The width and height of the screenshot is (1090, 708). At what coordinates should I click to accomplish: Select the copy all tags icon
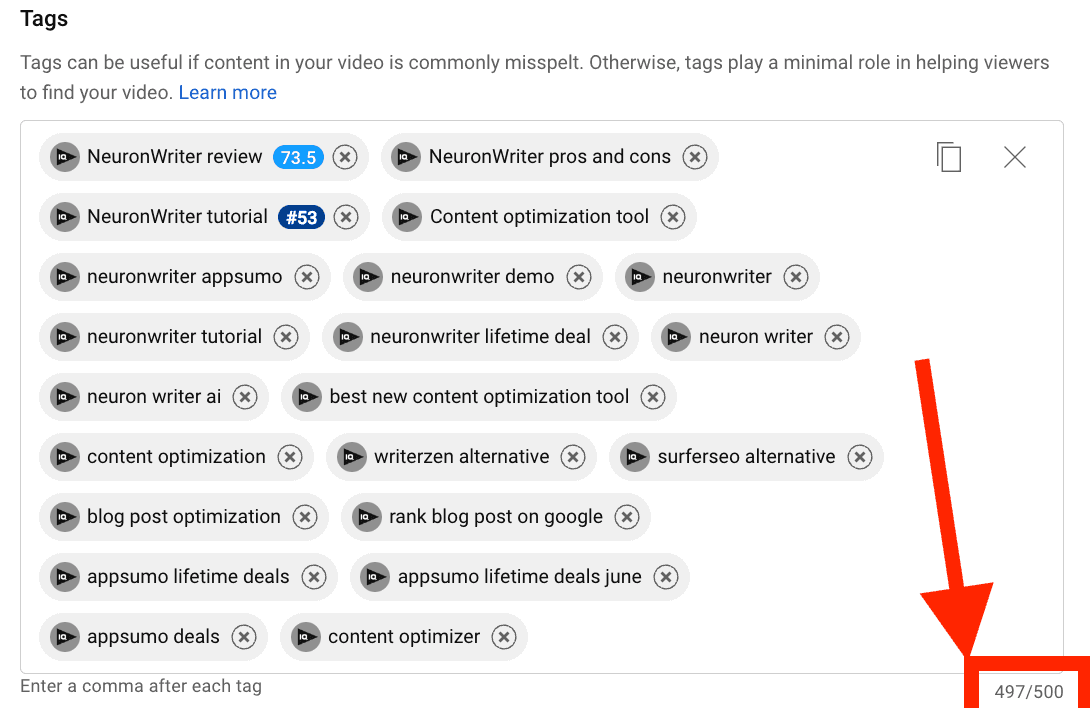[948, 156]
